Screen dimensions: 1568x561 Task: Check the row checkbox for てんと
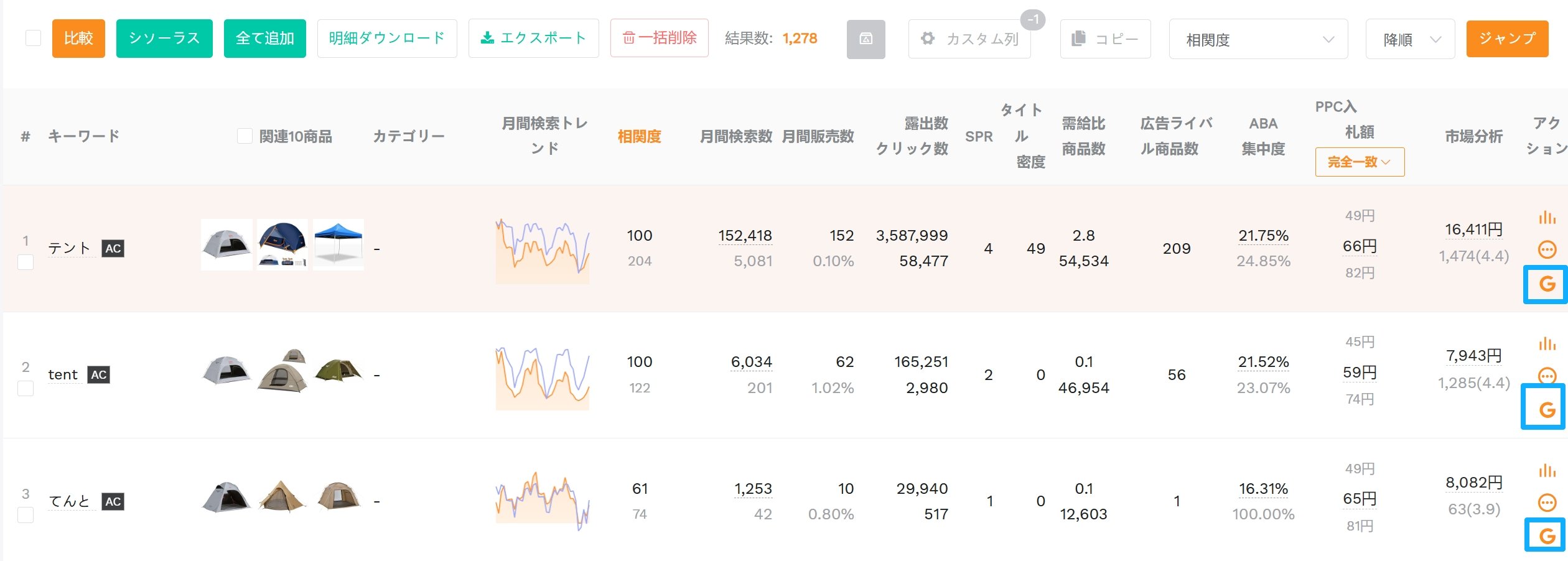(x=26, y=515)
